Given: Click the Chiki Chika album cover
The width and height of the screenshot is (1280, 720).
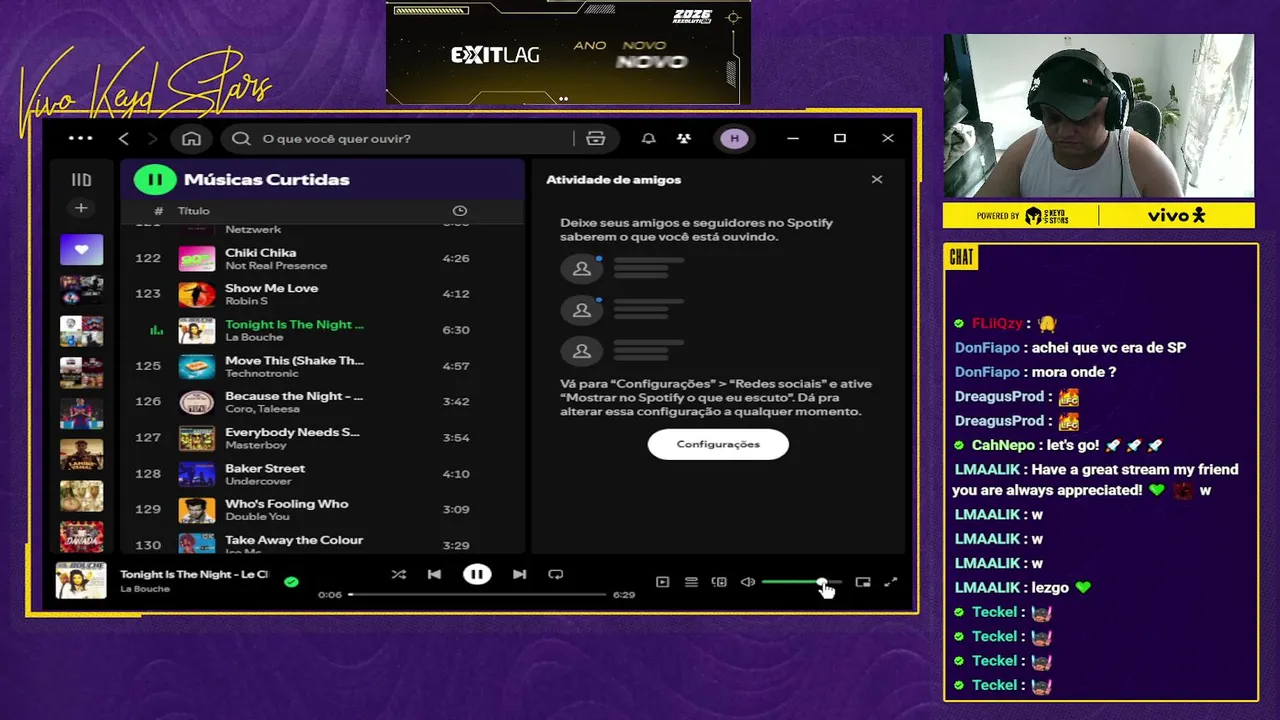Looking at the screenshot, I should click(197, 258).
